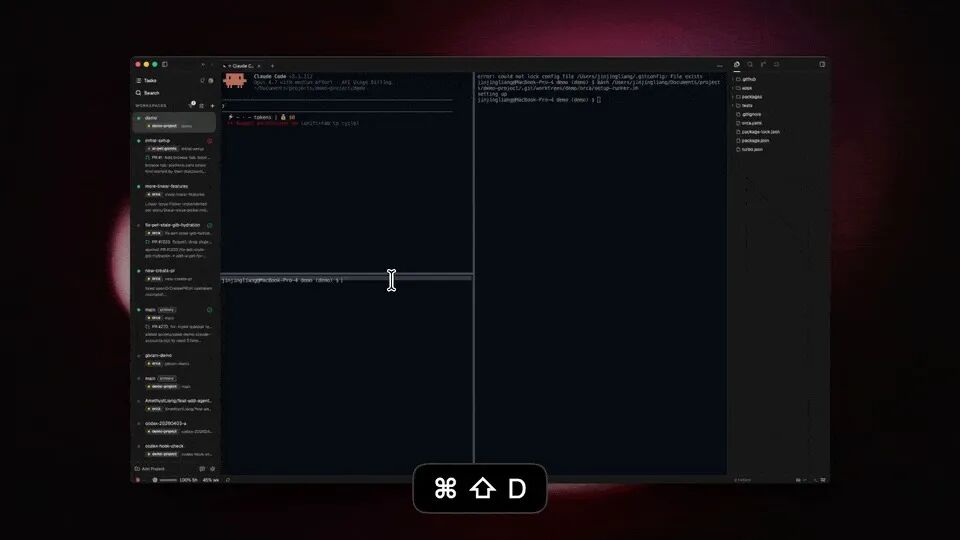This screenshot has width=960, height=540.
Task: Click green status icon on primary main workspace
Action: point(209,310)
